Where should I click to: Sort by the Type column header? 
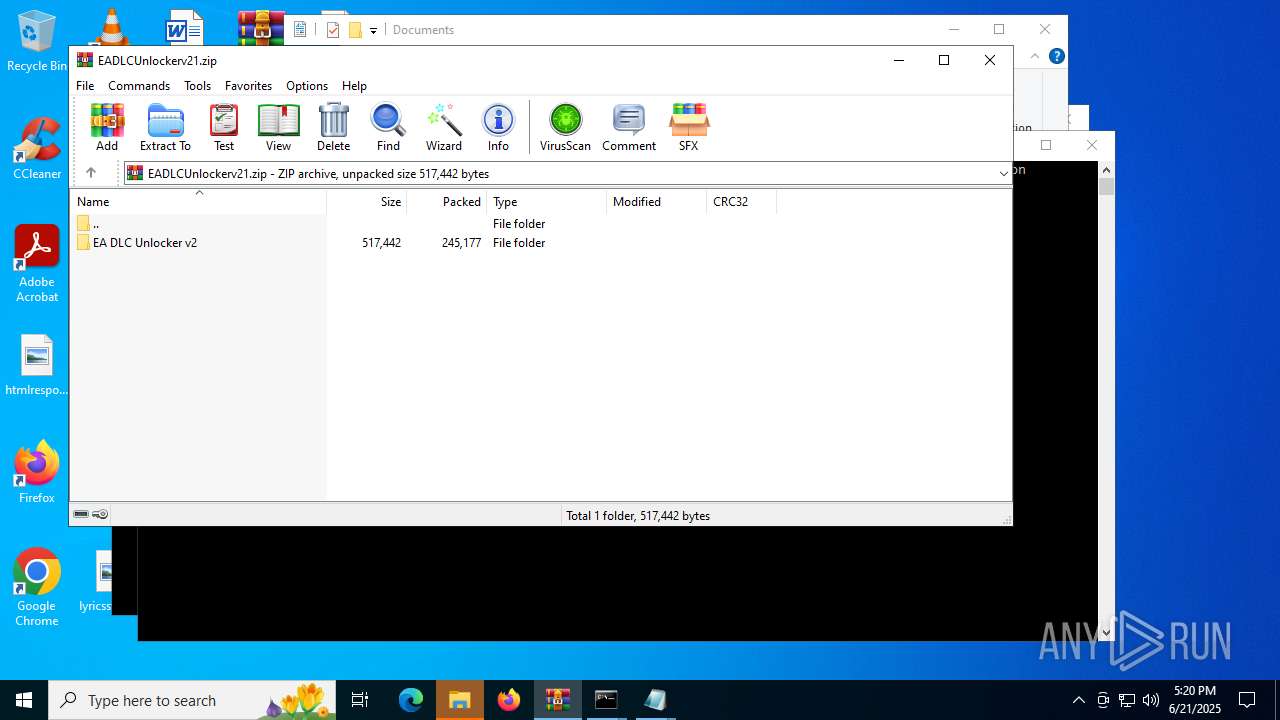(x=547, y=201)
